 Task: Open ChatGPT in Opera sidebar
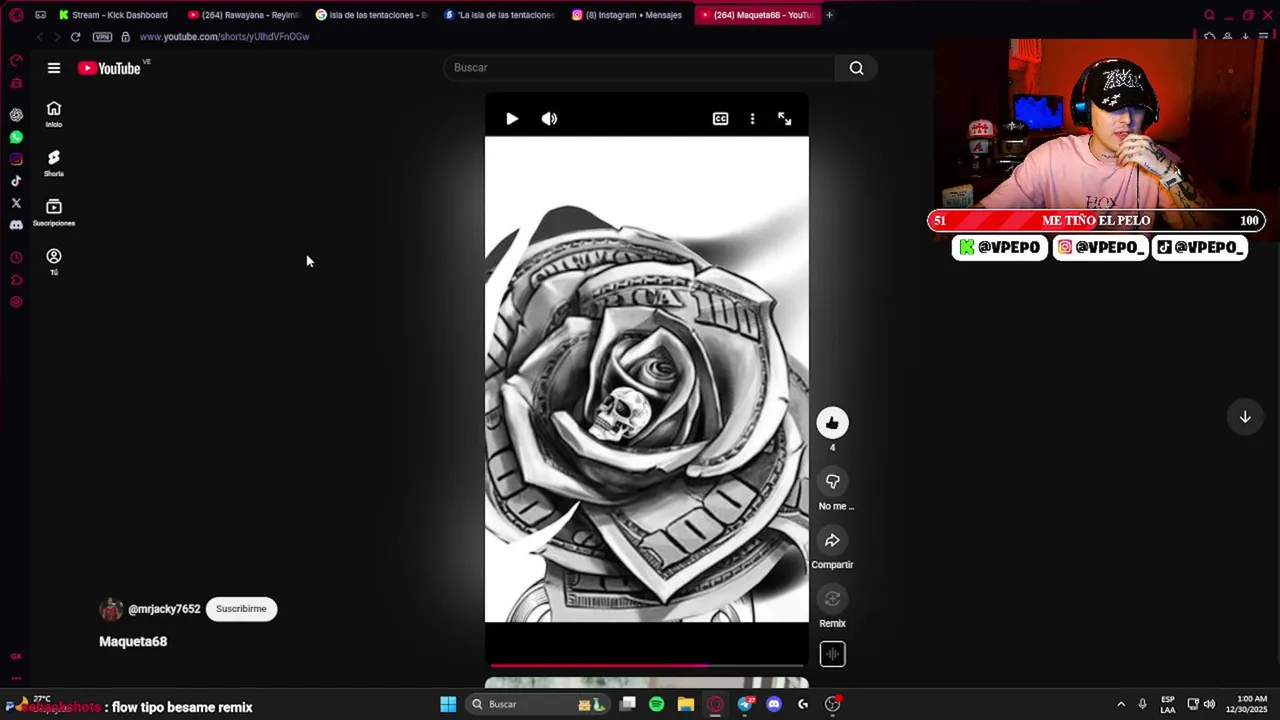[x=16, y=115]
